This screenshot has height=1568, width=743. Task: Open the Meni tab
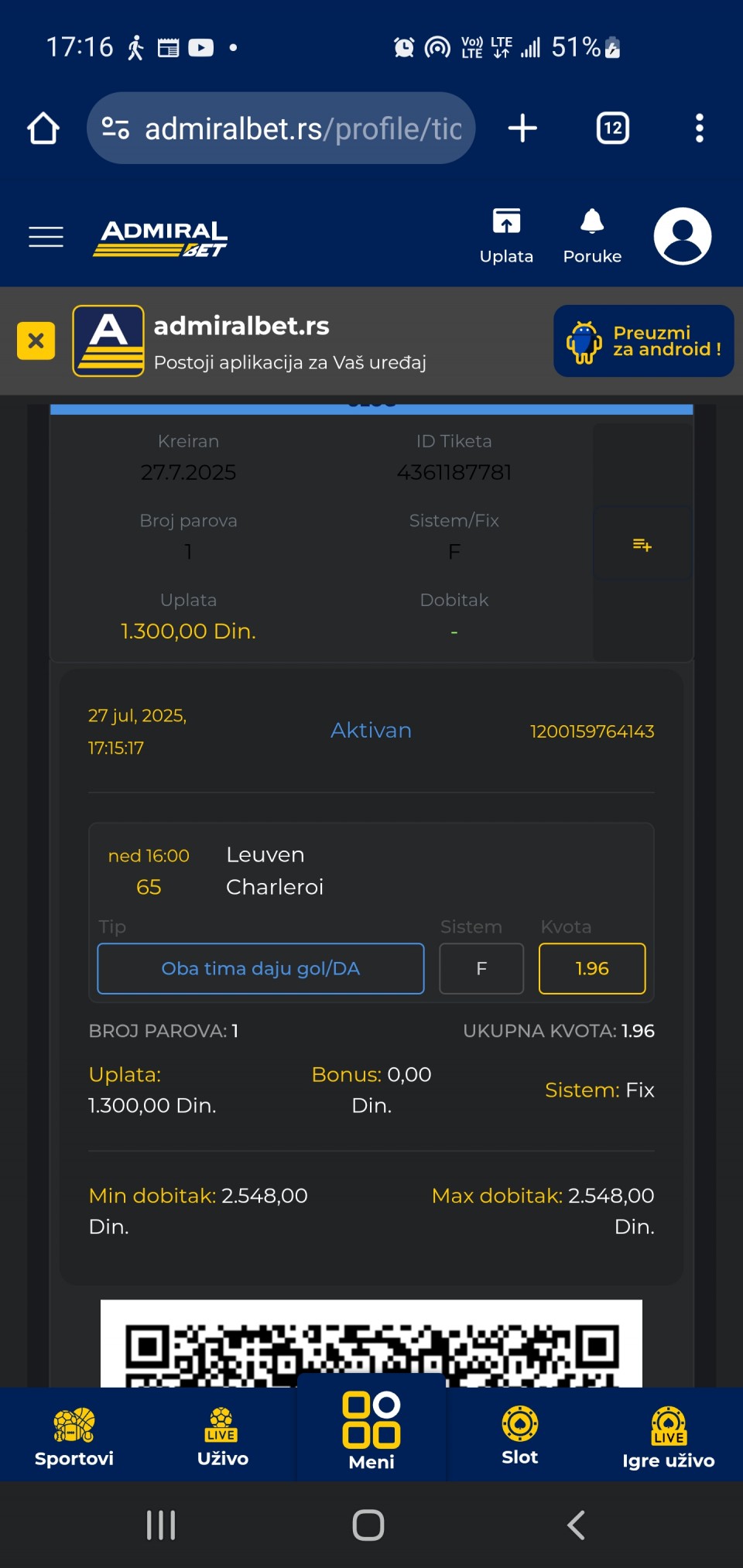tap(371, 1432)
